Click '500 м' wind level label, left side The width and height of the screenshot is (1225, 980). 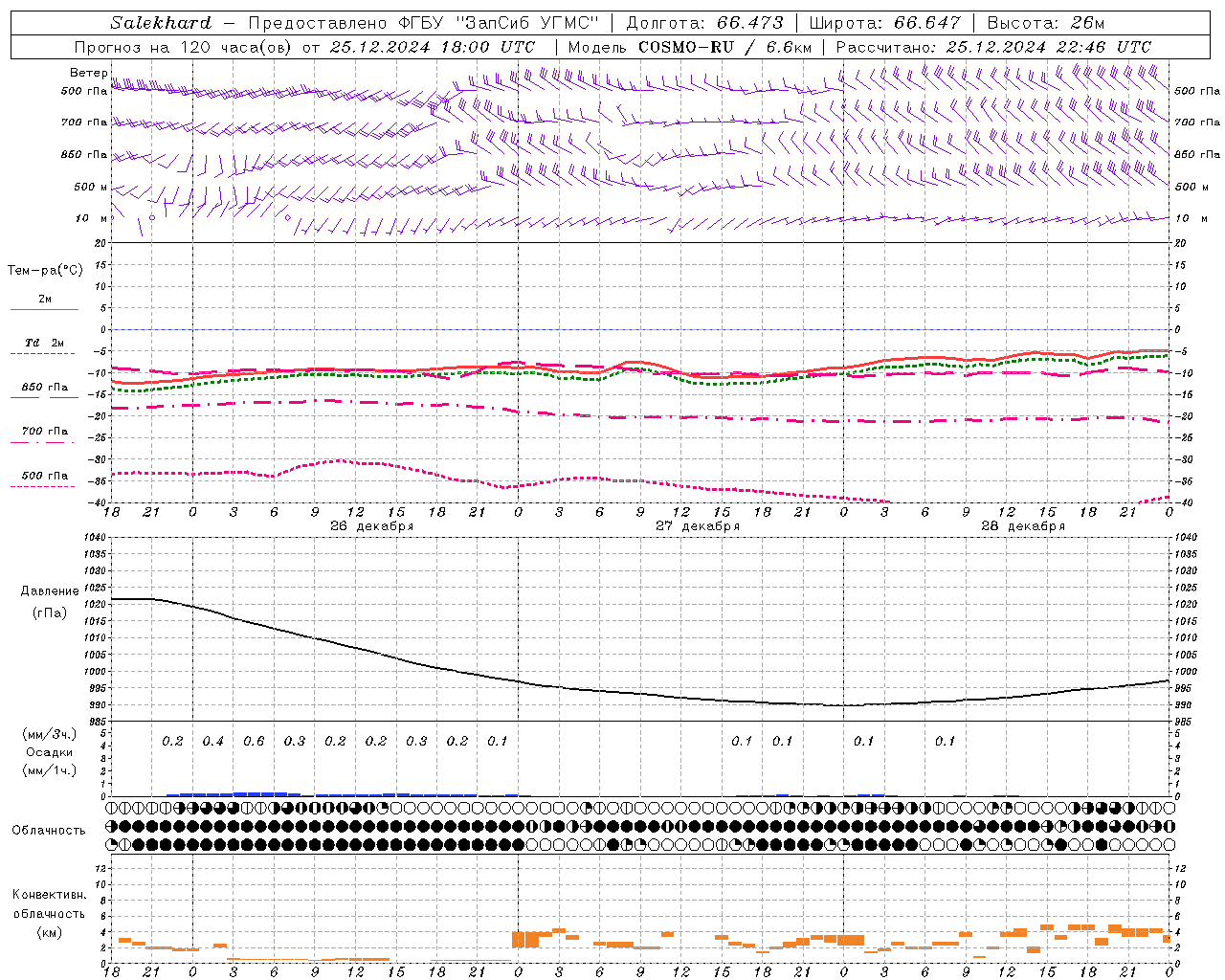91,187
